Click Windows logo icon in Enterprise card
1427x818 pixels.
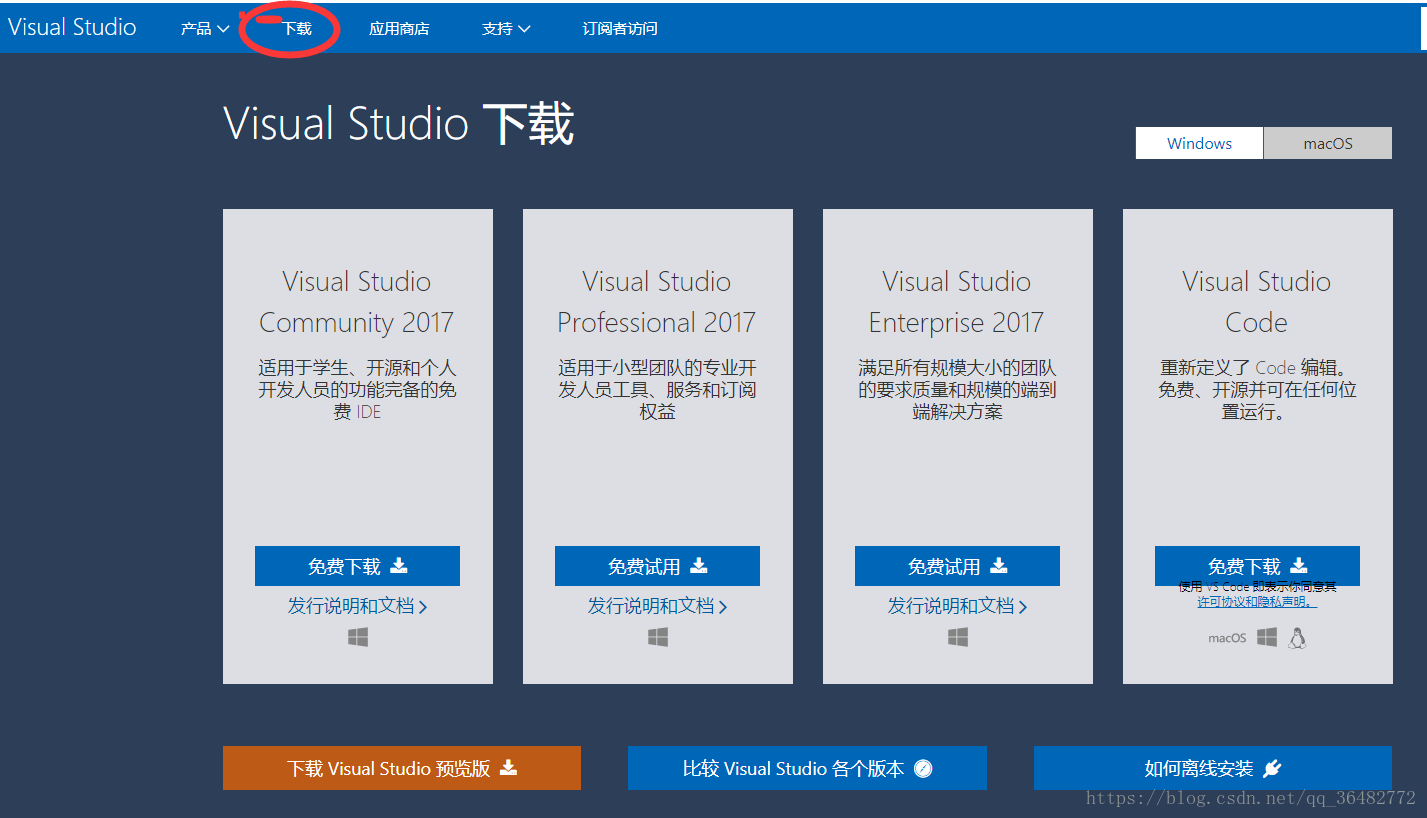pos(958,637)
